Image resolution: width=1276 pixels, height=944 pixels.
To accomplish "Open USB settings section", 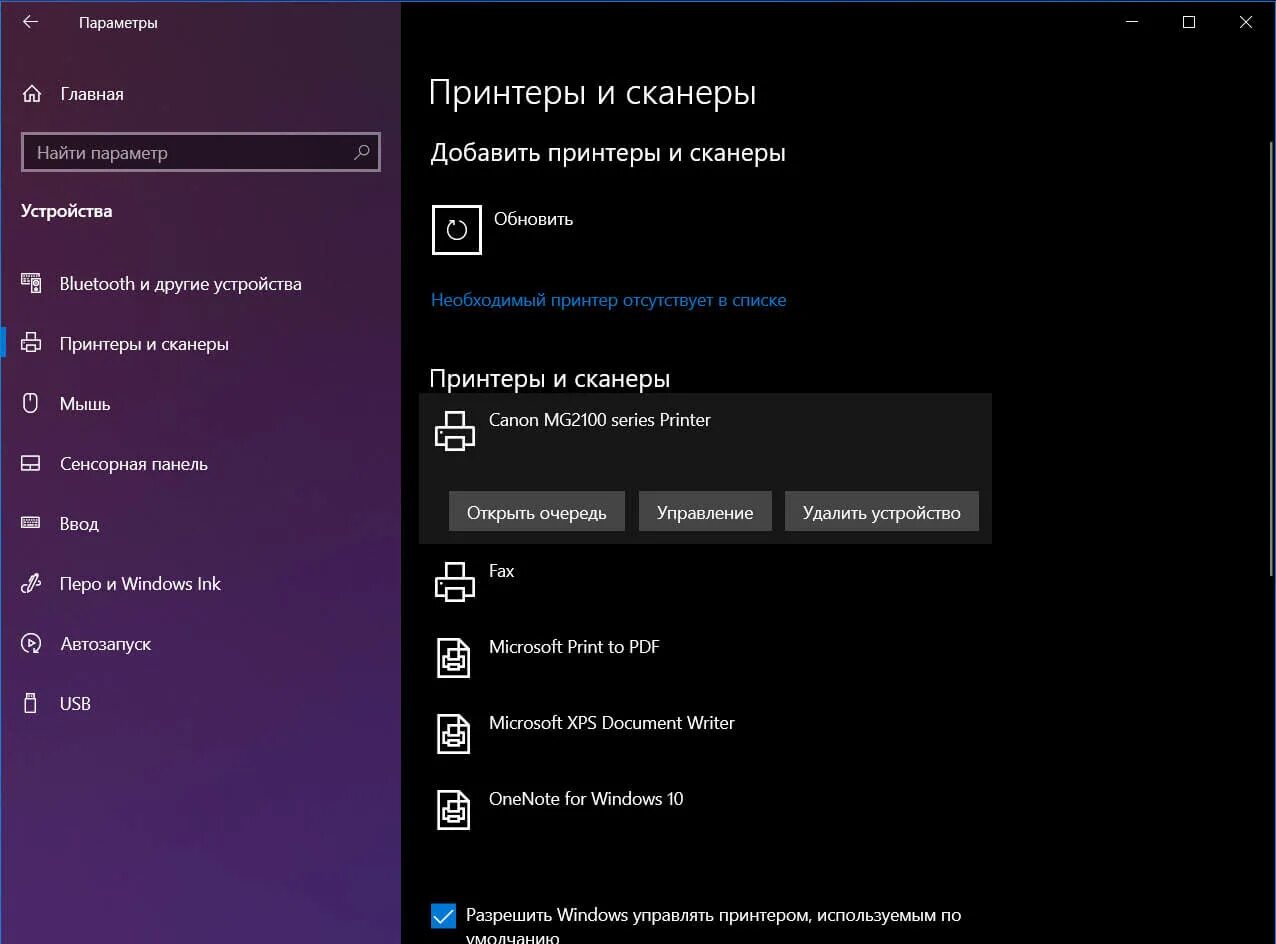I will click(x=75, y=704).
